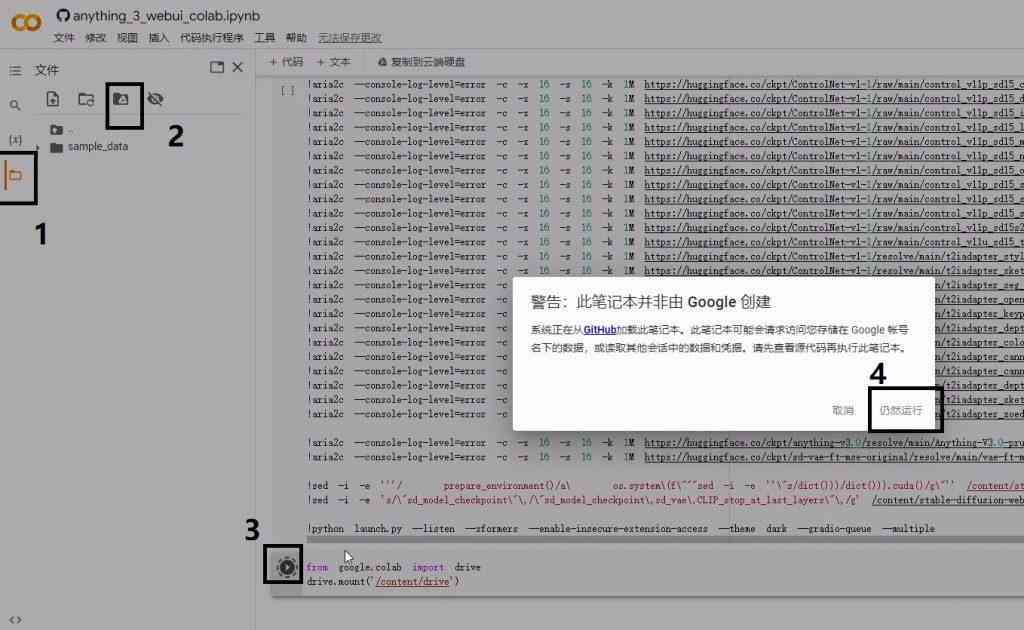
Task: Open the search sidebar icon
Action: [15, 105]
